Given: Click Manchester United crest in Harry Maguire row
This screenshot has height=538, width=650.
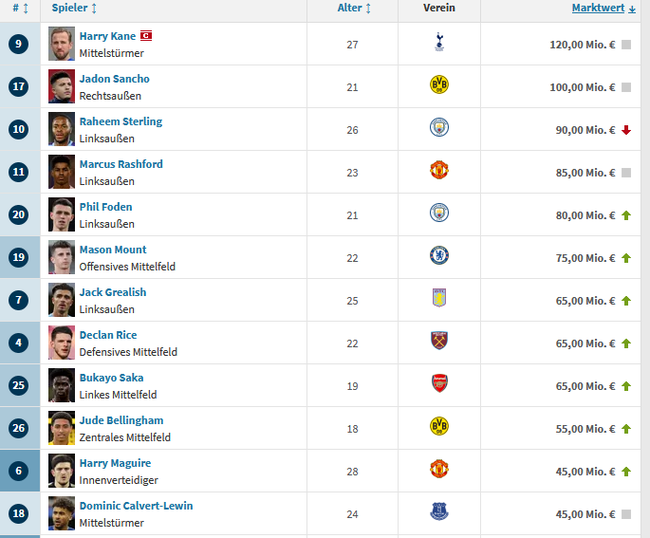Looking at the screenshot, I should coord(439,469).
